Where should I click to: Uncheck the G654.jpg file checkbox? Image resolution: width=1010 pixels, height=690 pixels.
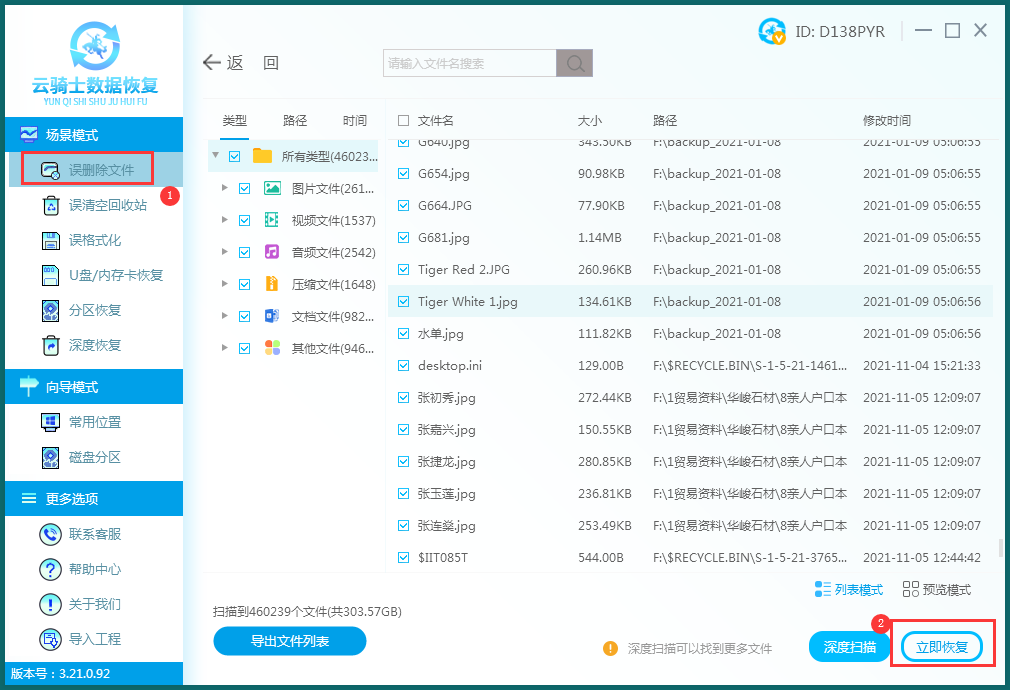click(x=403, y=173)
